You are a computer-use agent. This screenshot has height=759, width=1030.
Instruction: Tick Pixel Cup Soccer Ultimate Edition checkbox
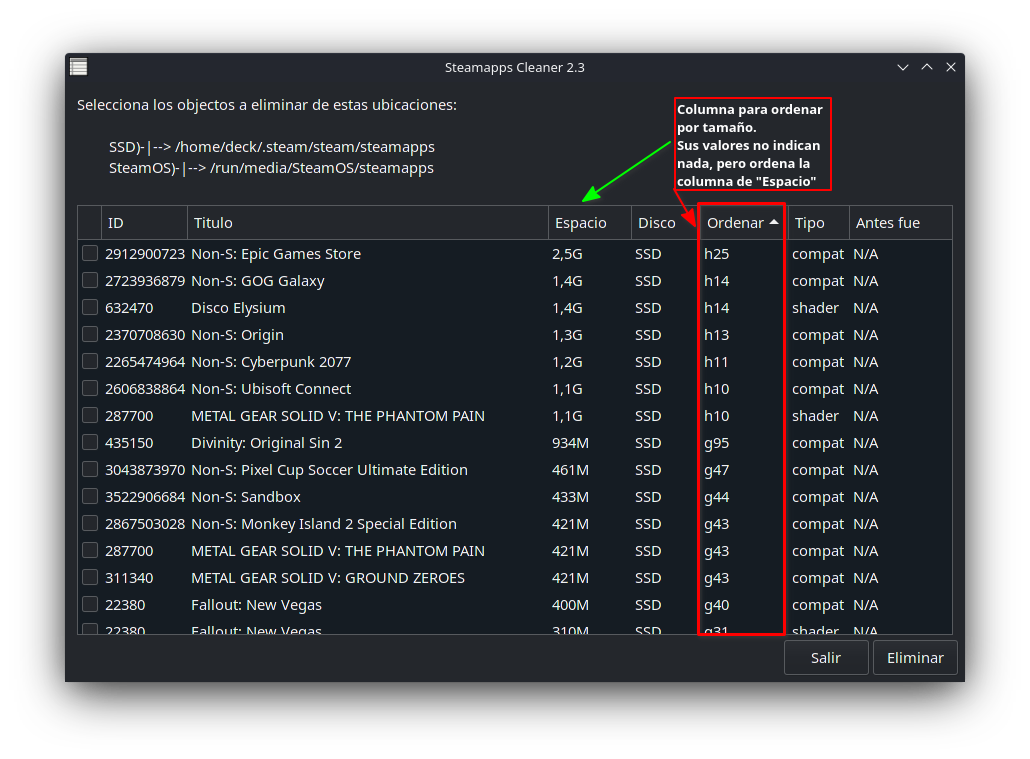[90, 469]
